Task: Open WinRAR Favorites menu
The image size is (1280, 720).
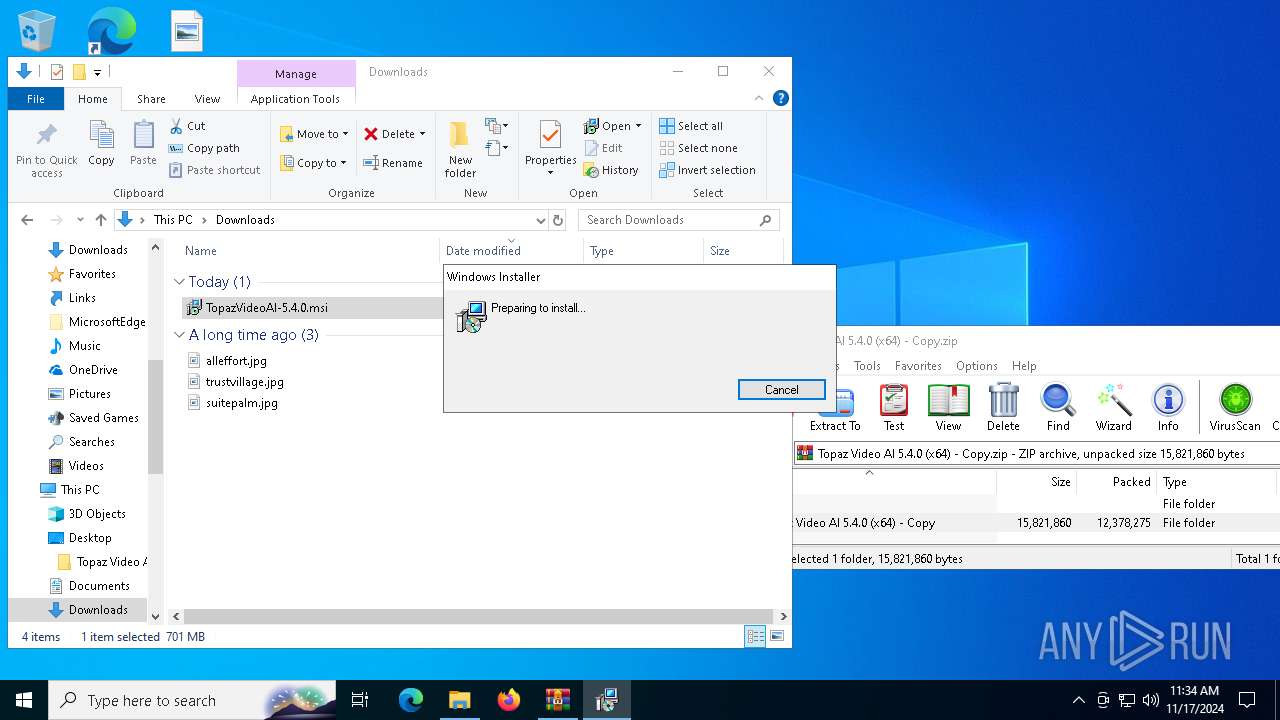Action: coord(918,366)
